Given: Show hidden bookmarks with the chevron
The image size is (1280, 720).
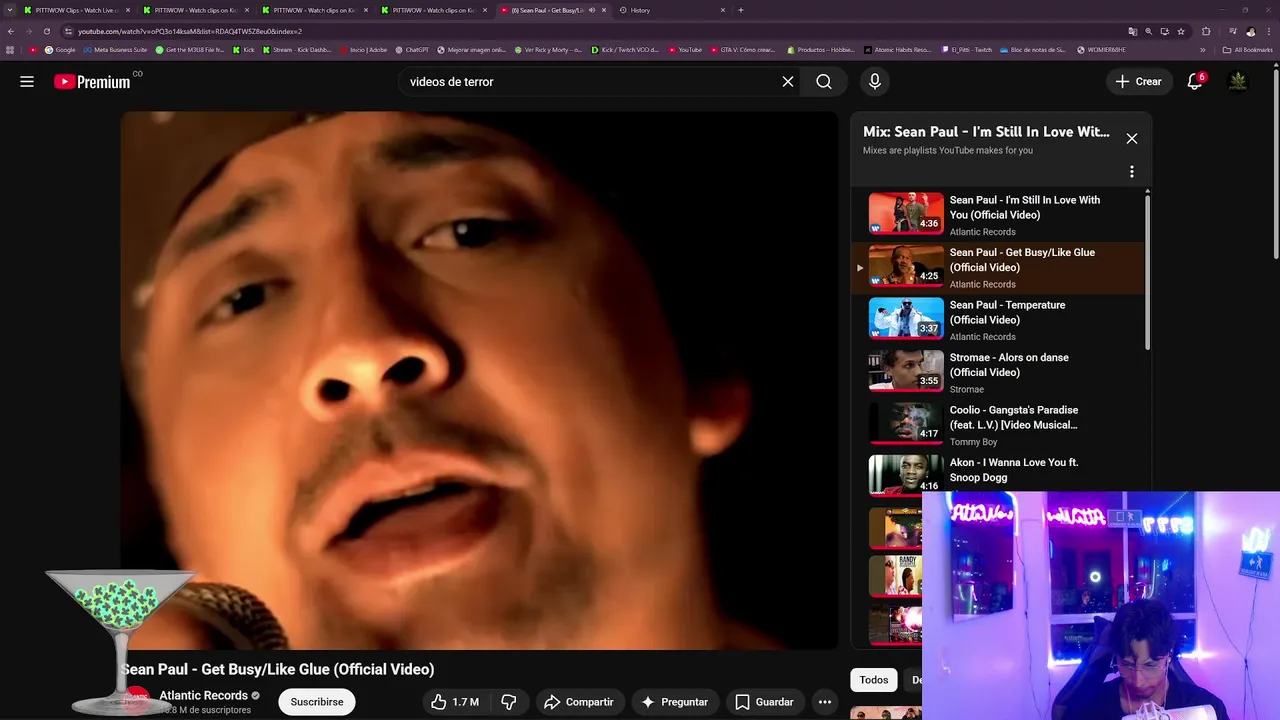Looking at the screenshot, I should point(1203,49).
